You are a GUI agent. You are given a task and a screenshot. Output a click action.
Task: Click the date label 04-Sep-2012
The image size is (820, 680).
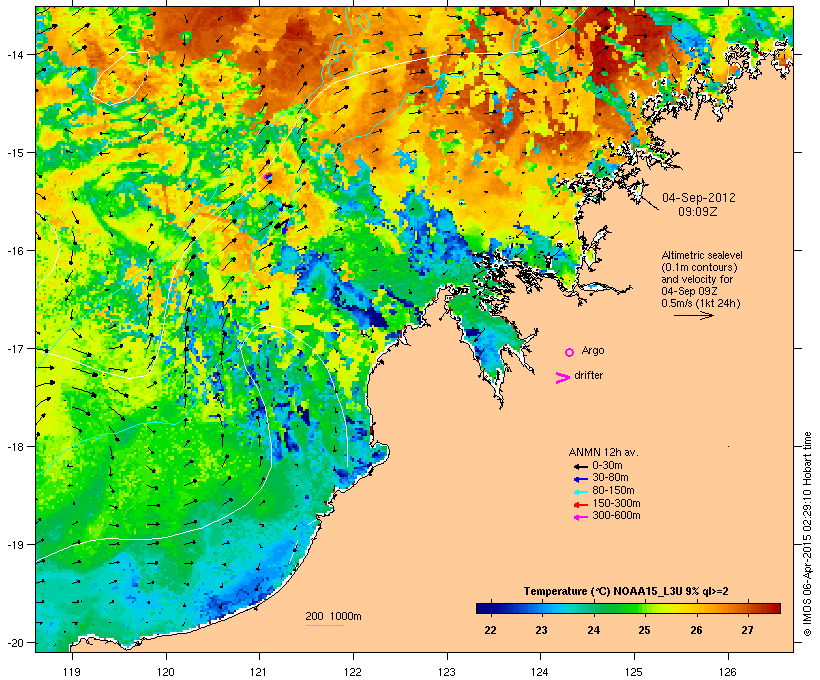pyautogui.click(x=699, y=198)
